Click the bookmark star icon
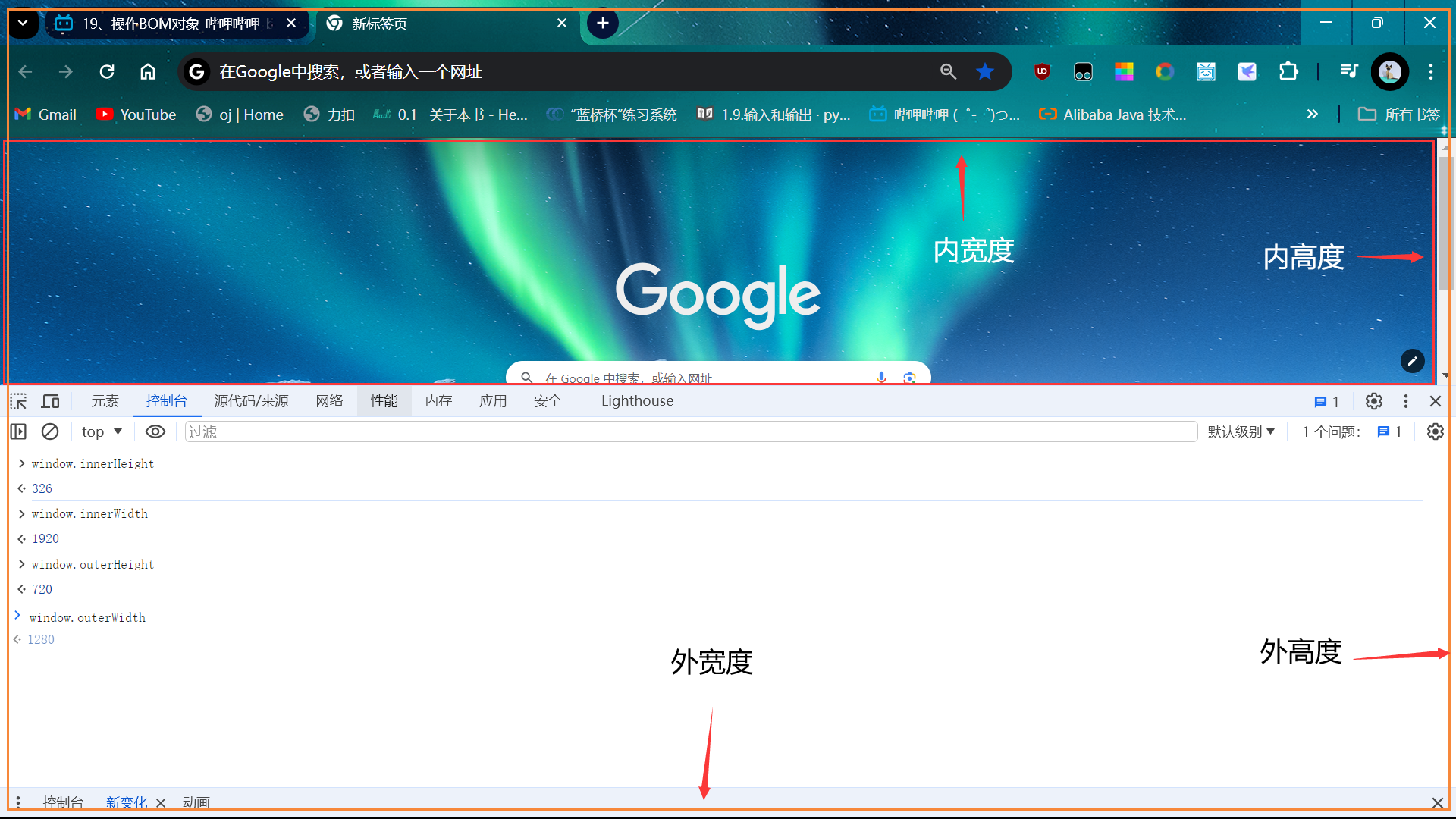The width and height of the screenshot is (1456, 819). click(985, 72)
